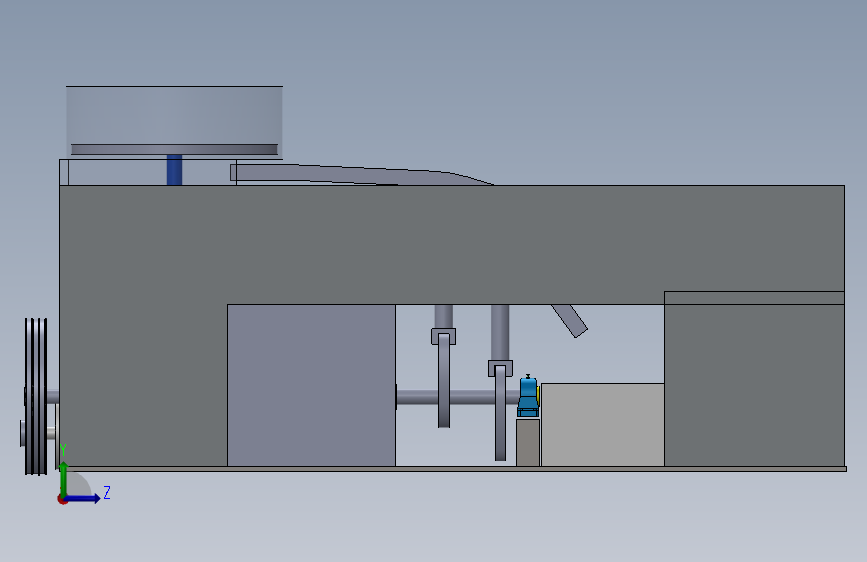
Task: Select the angled pipe stub under the housing
Action: (x=570, y=320)
